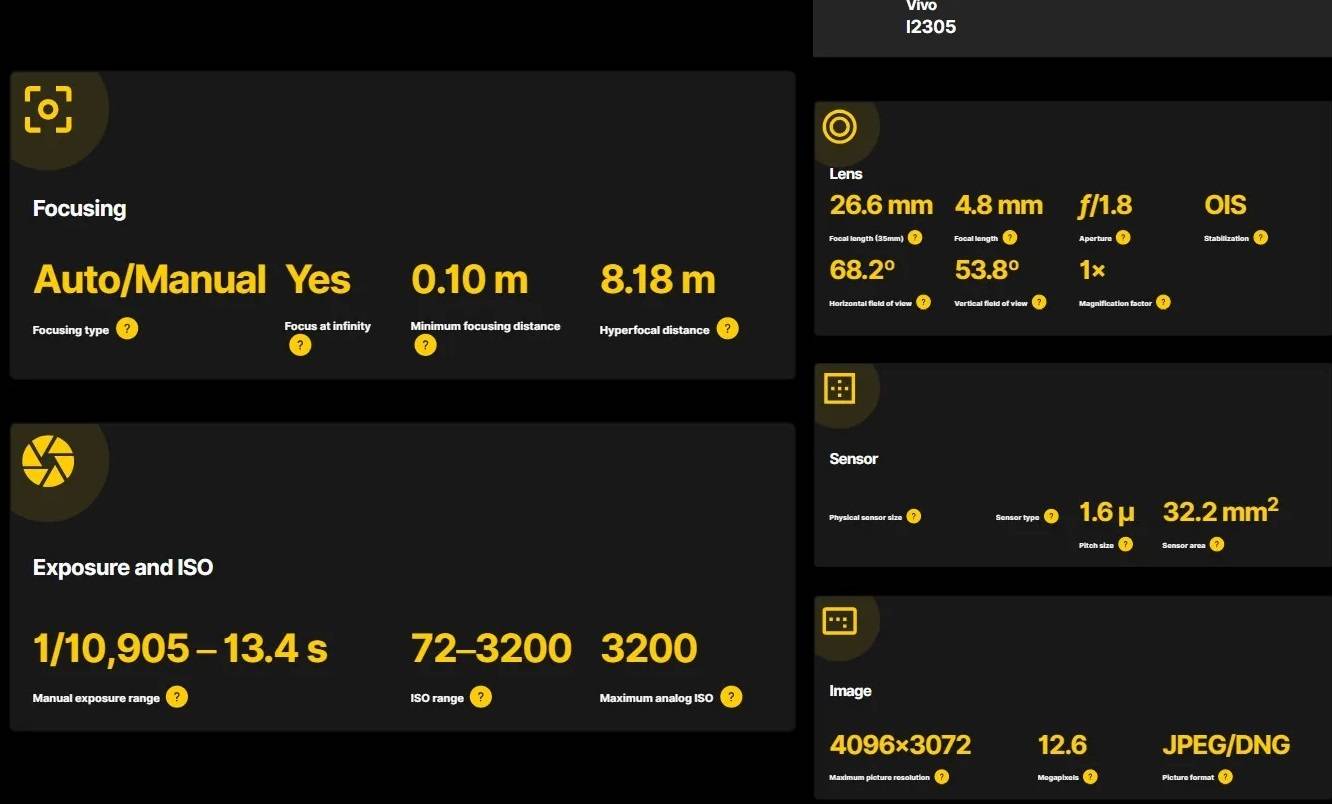Screen dimensions: 1332x804
Task: Click Magnification factor help icon
Action: click(x=1163, y=302)
